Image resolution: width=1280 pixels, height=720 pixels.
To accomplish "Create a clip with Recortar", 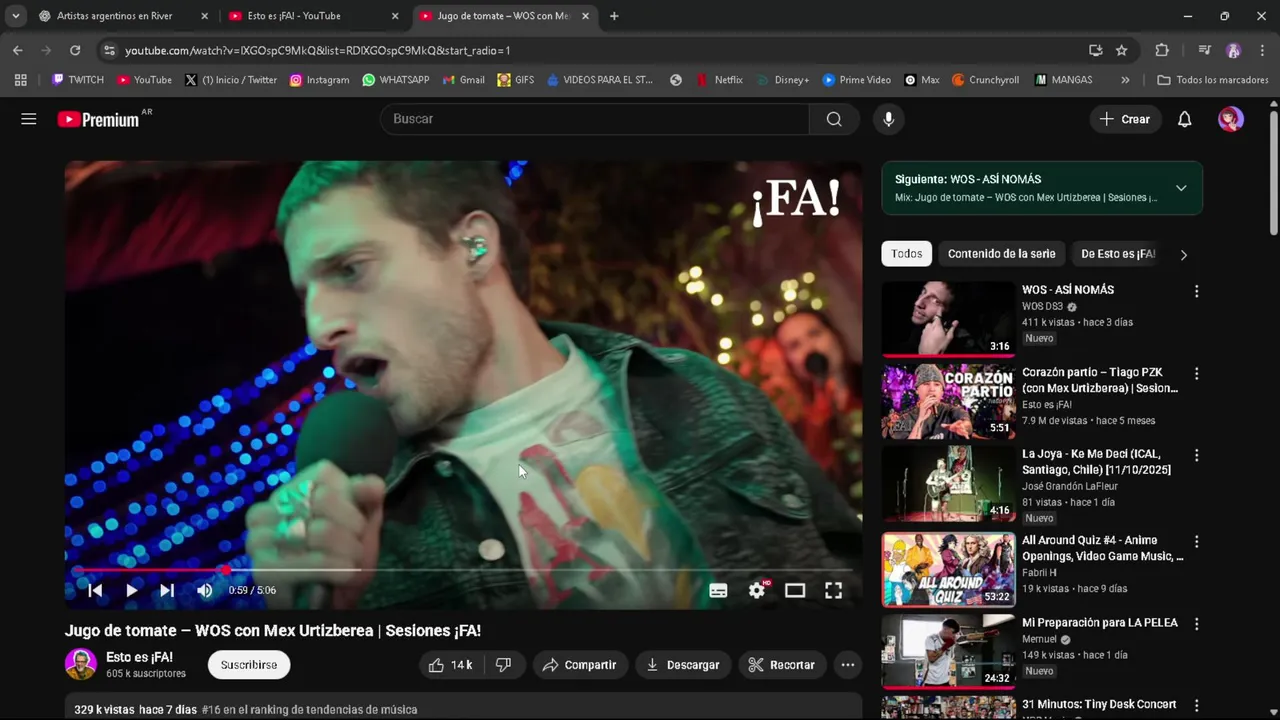I will click(x=783, y=665).
